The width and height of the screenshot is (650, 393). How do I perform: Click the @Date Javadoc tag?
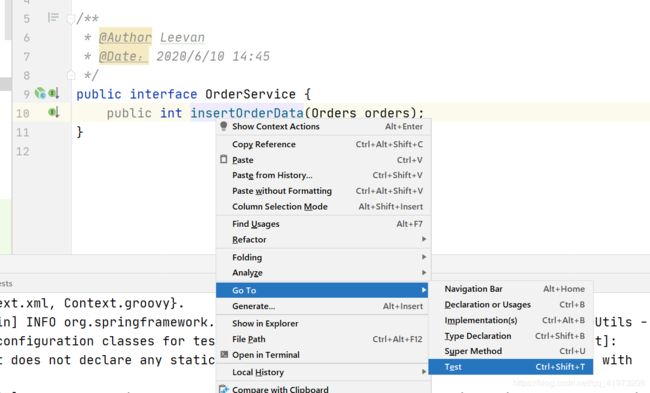coord(123,56)
